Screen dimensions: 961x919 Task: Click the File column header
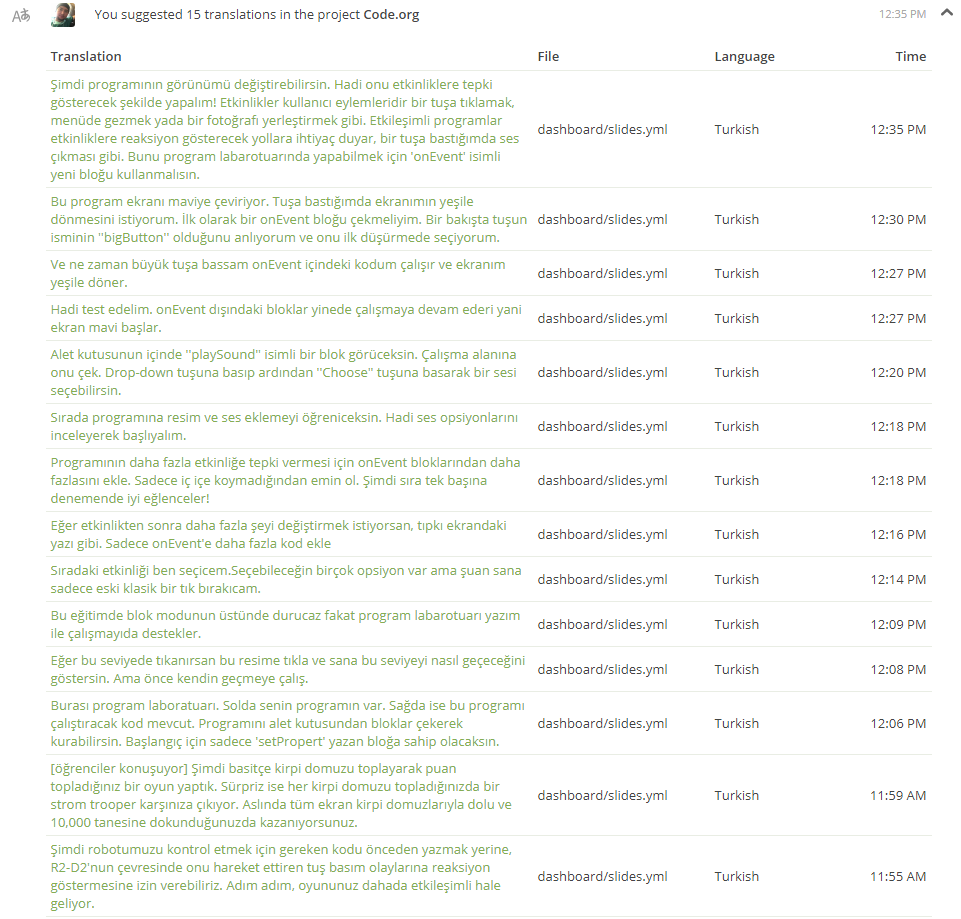click(x=548, y=56)
